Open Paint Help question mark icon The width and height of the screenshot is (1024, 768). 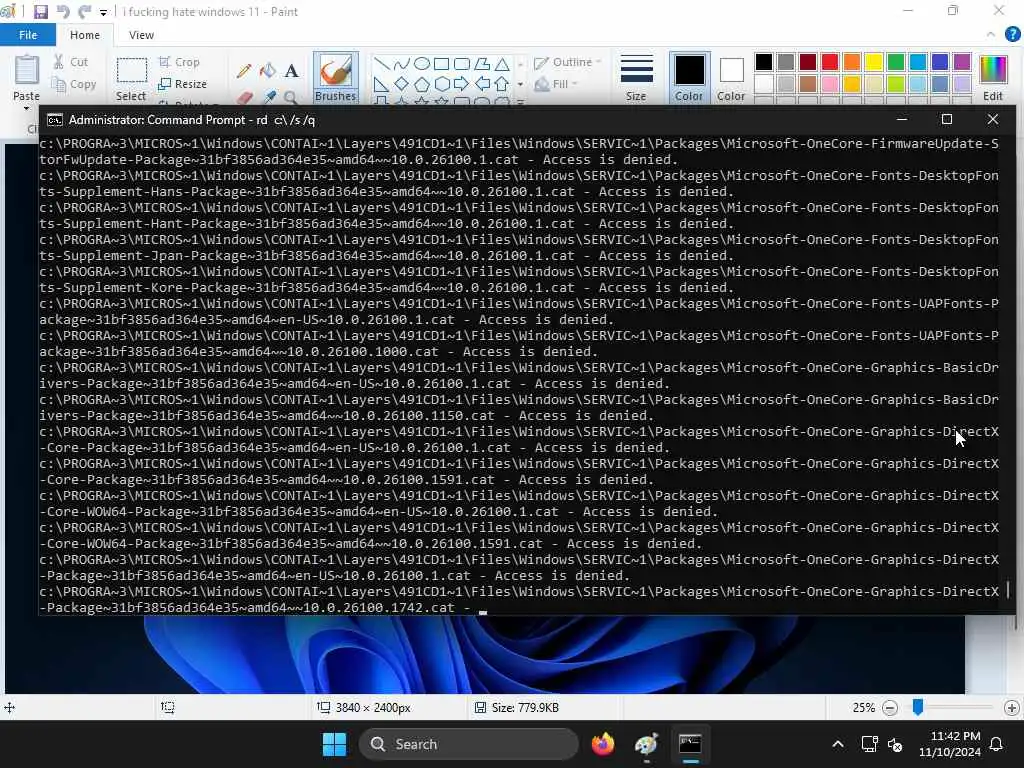(1012, 35)
